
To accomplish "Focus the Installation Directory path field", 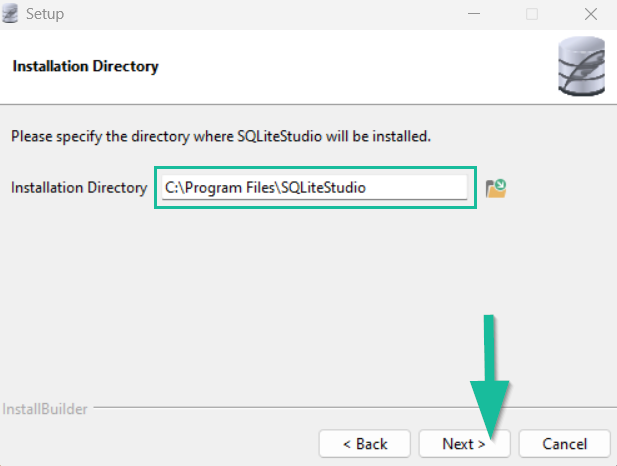I will 315,188.
